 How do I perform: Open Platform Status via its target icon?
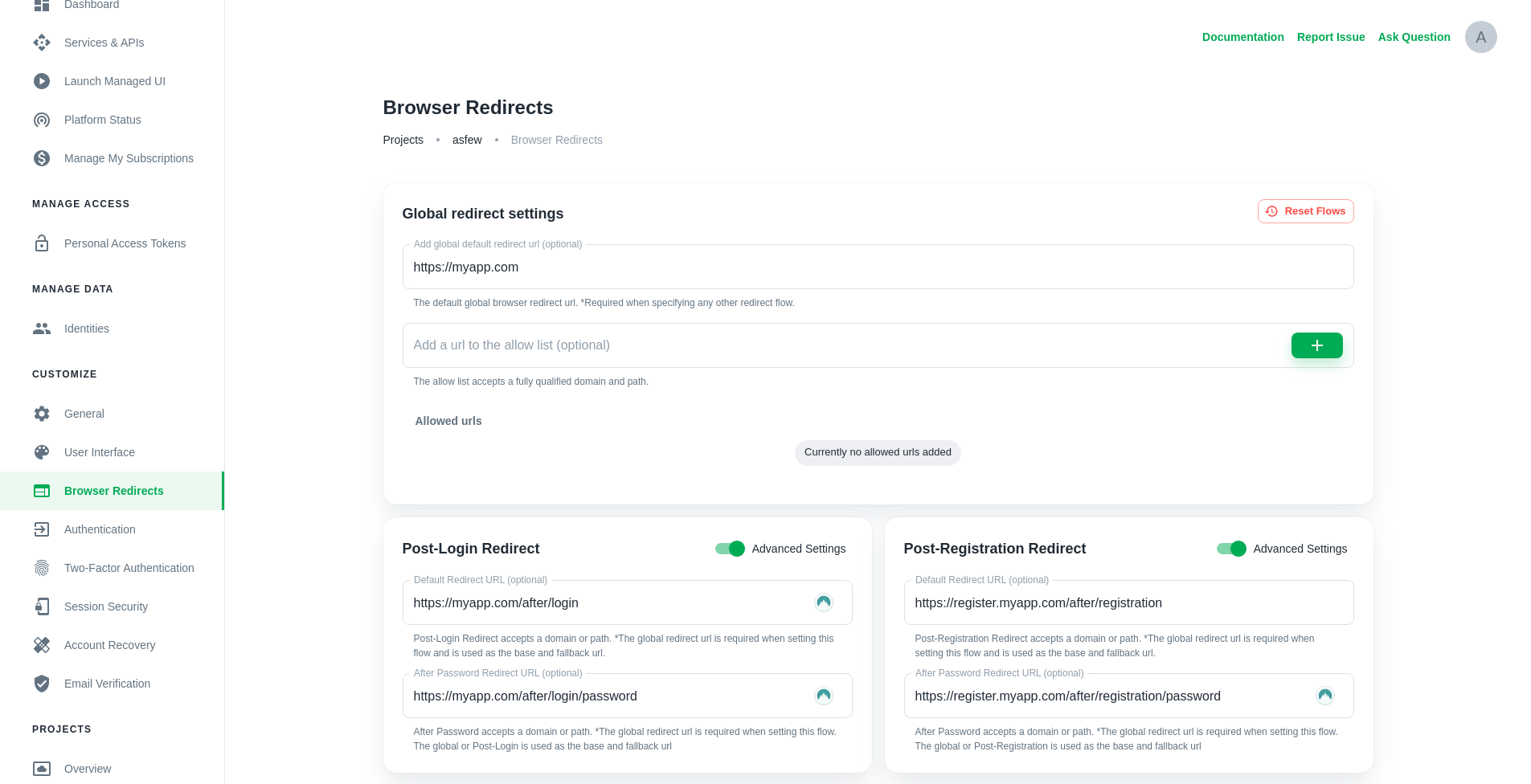click(42, 120)
